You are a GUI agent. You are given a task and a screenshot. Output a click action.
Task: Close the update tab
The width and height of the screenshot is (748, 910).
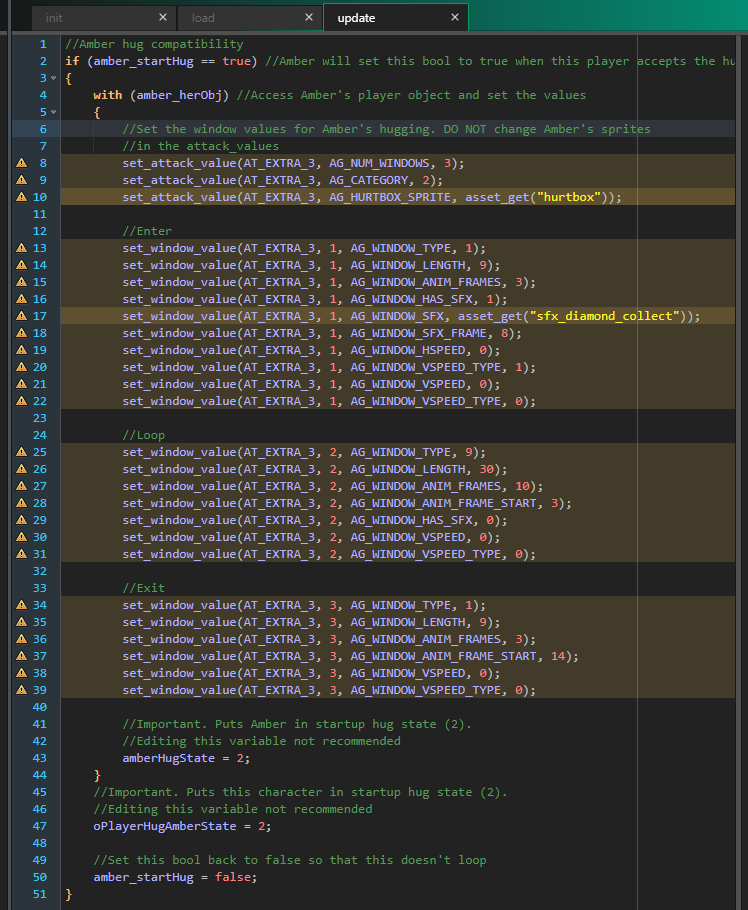point(456,18)
